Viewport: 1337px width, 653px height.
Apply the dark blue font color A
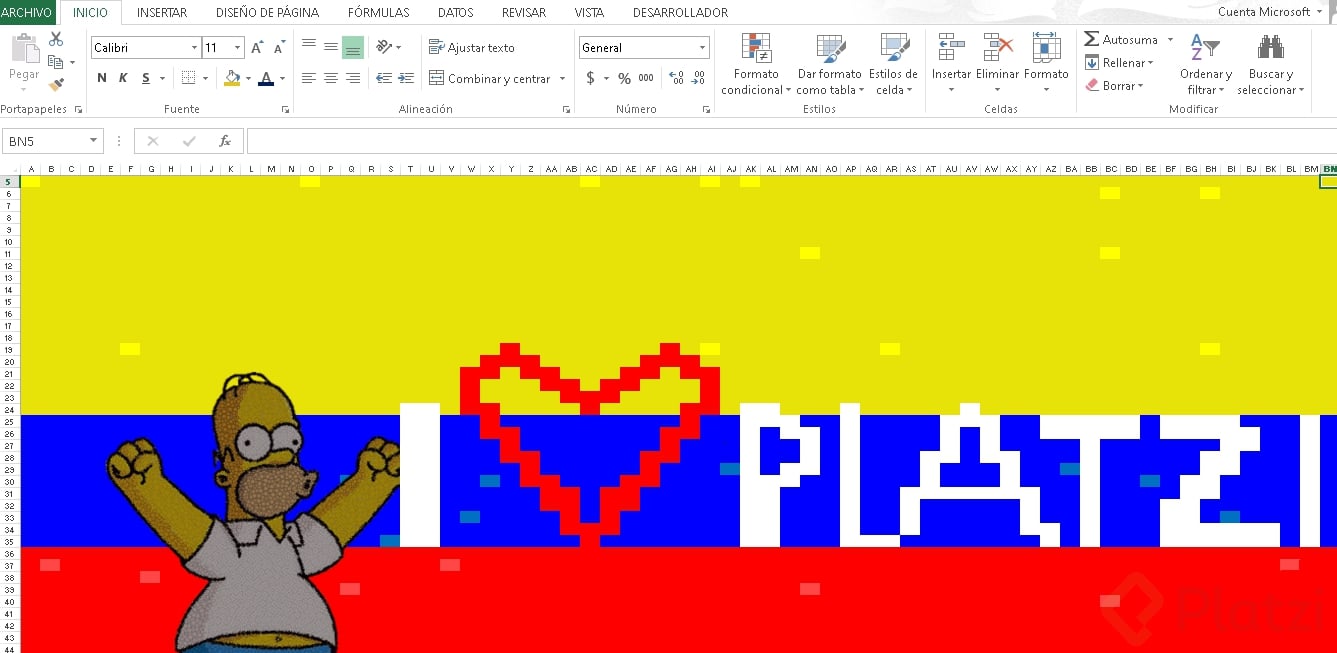click(x=266, y=78)
